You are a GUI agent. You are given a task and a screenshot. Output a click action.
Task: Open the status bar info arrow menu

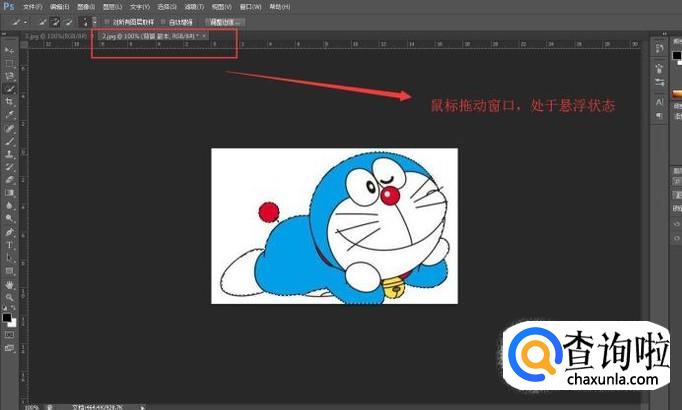pyautogui.click(x=143, y=407)
